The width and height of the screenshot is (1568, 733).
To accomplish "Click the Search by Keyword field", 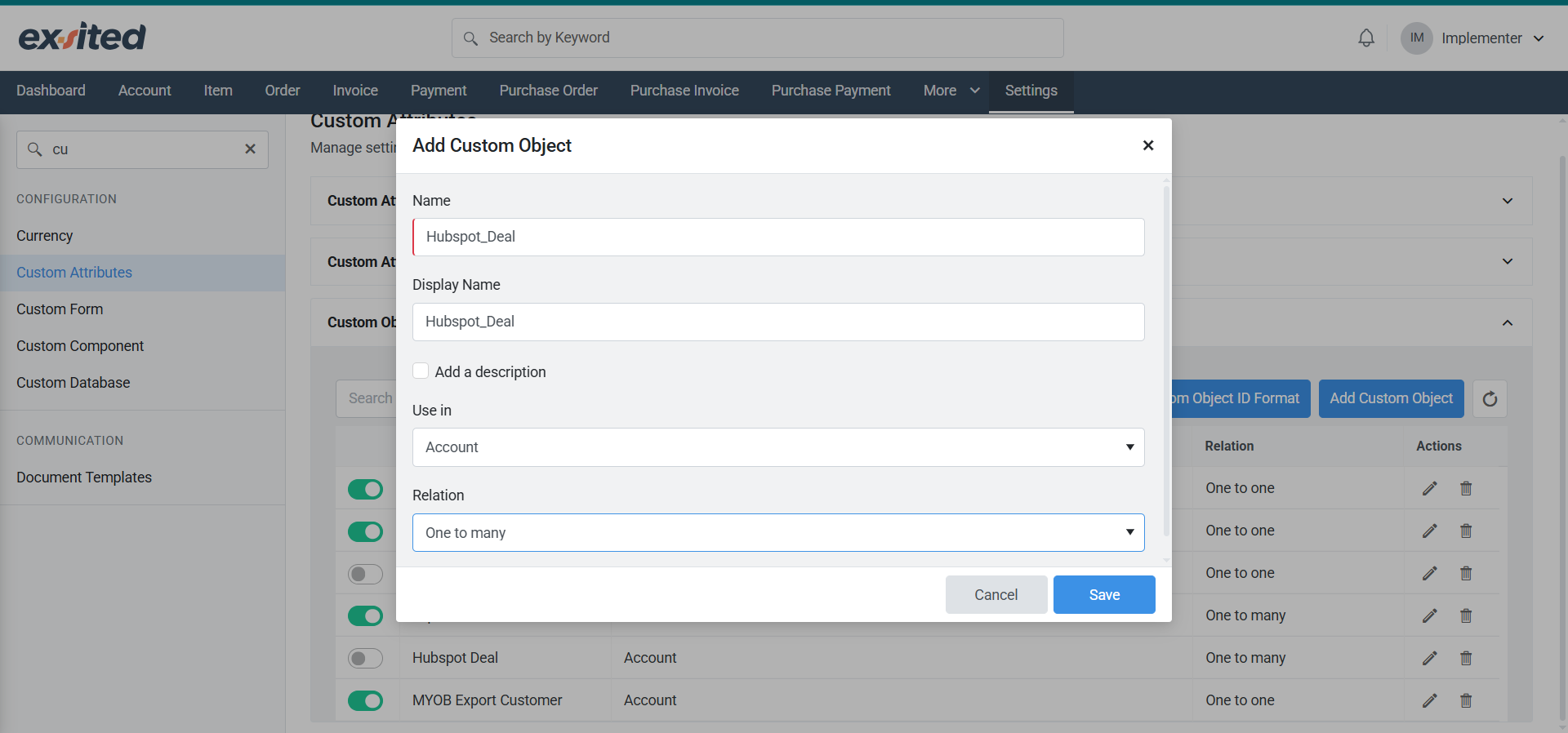I will click(758, 38).
